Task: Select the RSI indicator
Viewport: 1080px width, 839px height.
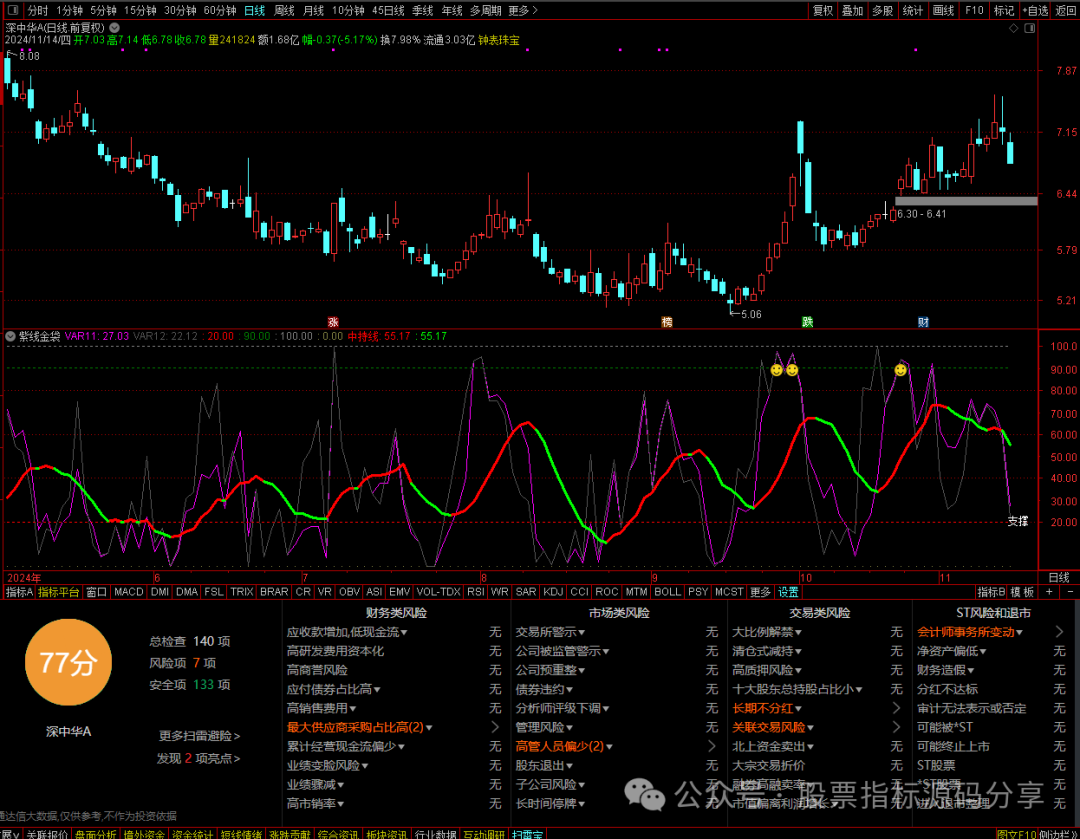Action: coord(475,592)
